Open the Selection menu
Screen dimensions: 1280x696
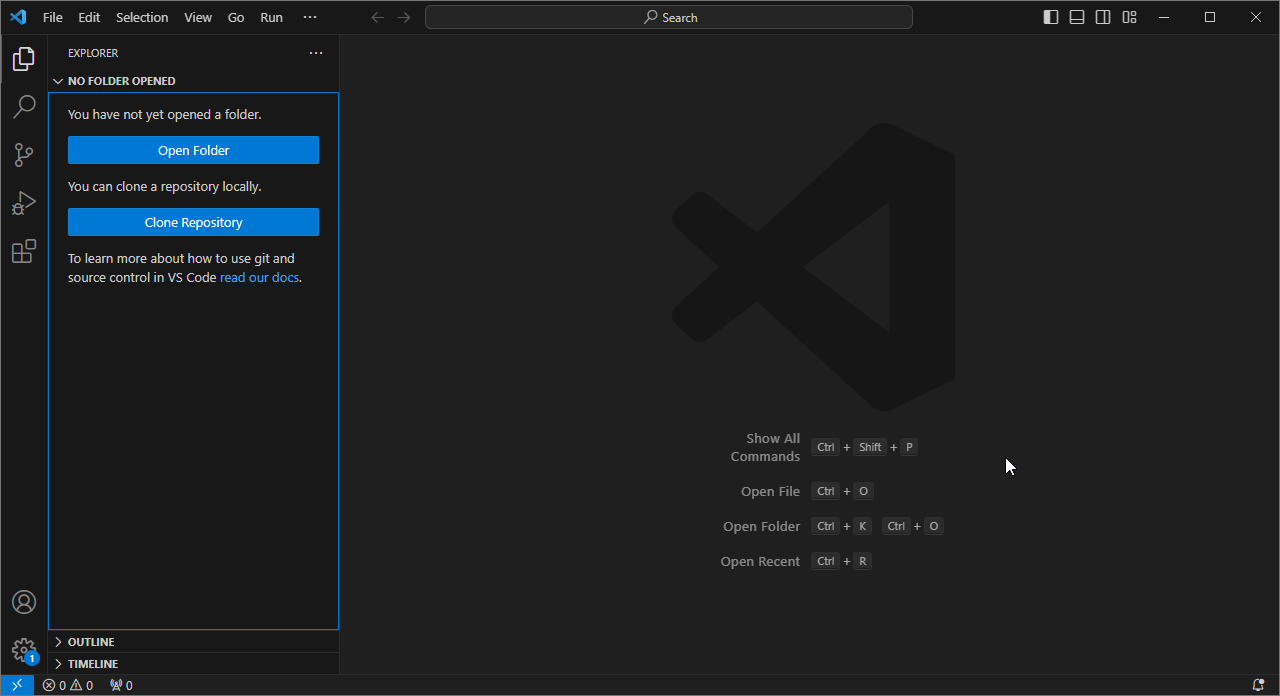click(x=142, y=17)
